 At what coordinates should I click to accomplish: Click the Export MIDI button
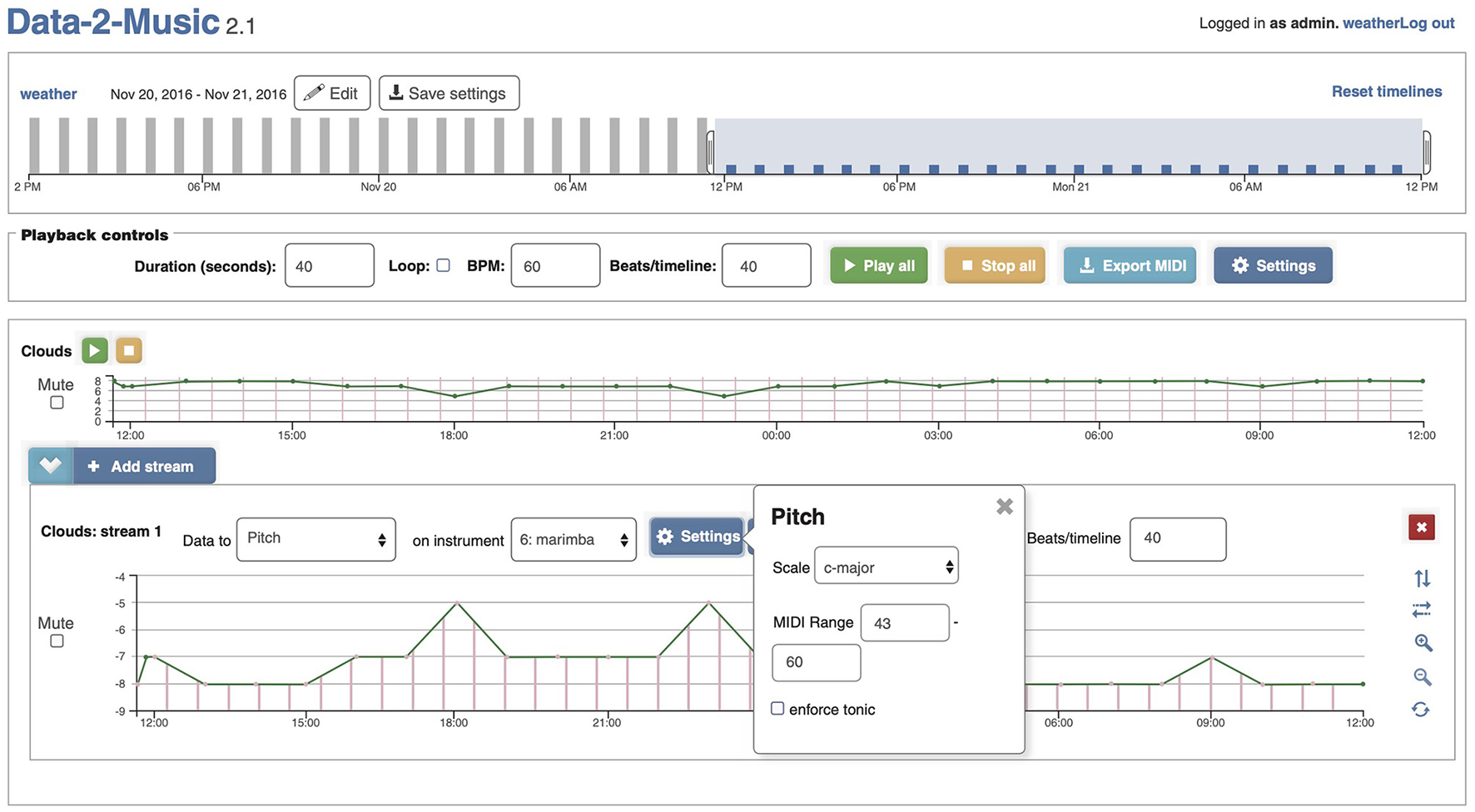click(x=1130, y=265)
